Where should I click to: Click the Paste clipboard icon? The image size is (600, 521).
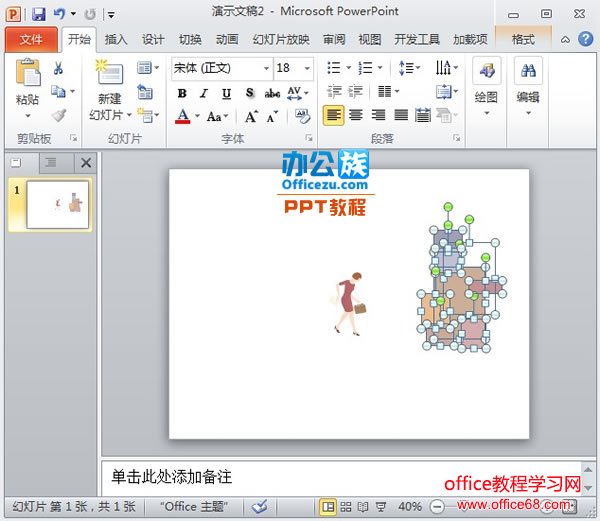point(28,72)
